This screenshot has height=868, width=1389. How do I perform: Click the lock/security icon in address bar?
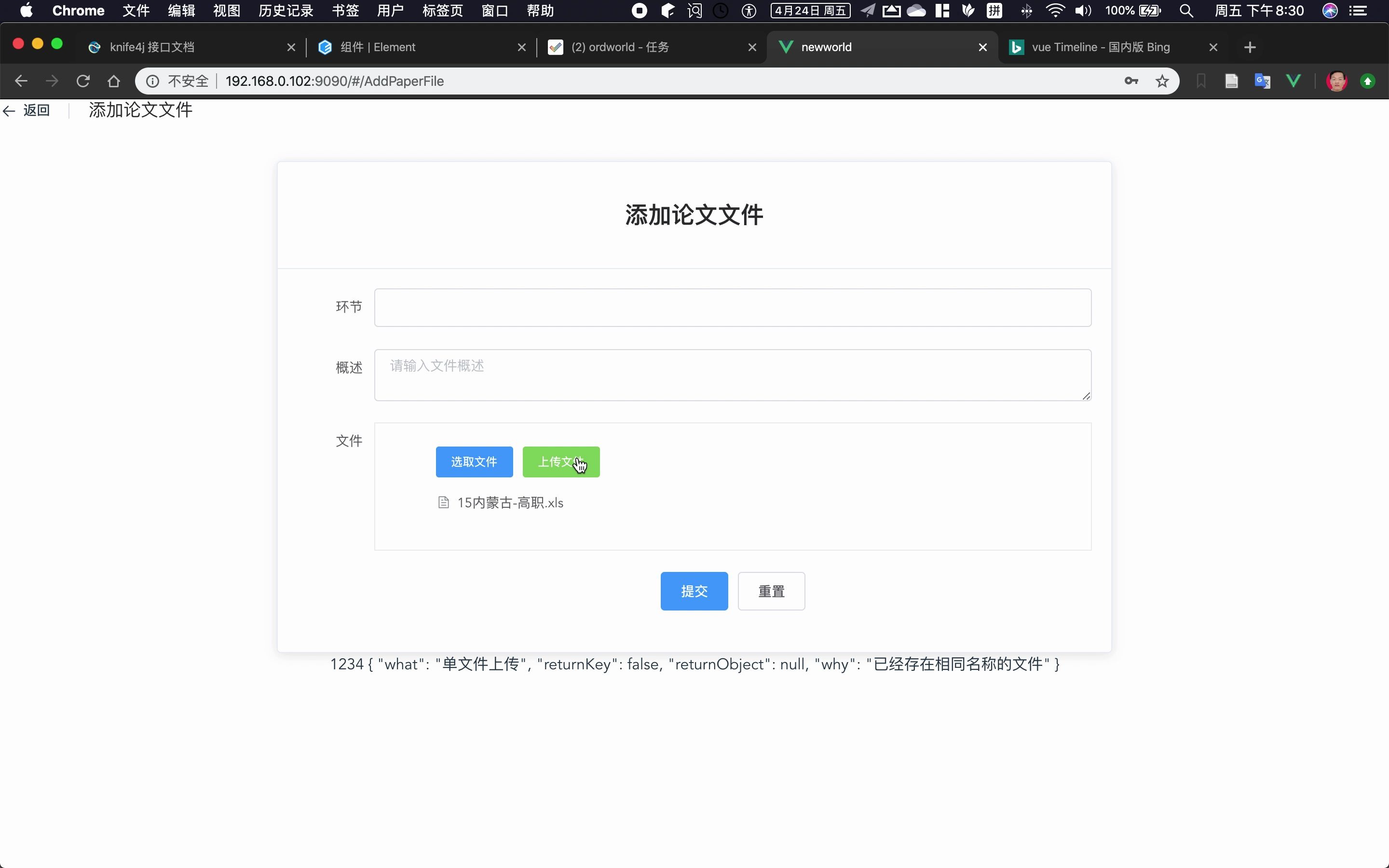click(154, 81)
